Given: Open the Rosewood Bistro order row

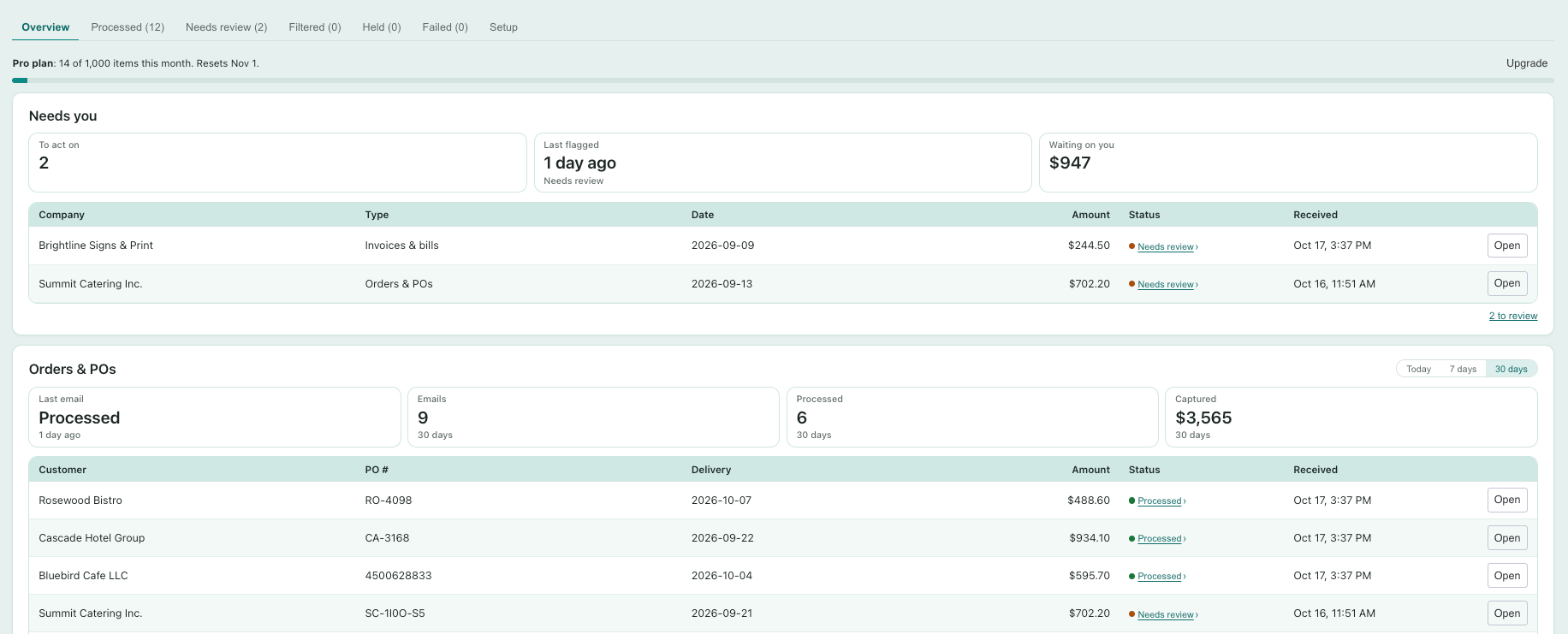Looking at the screenshot, I should [1507, 500].
